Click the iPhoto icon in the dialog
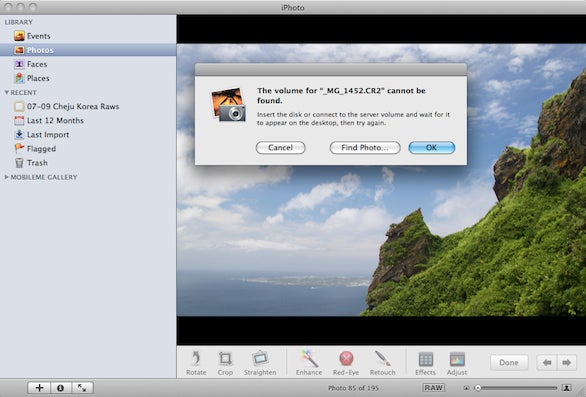 point(228,104)
